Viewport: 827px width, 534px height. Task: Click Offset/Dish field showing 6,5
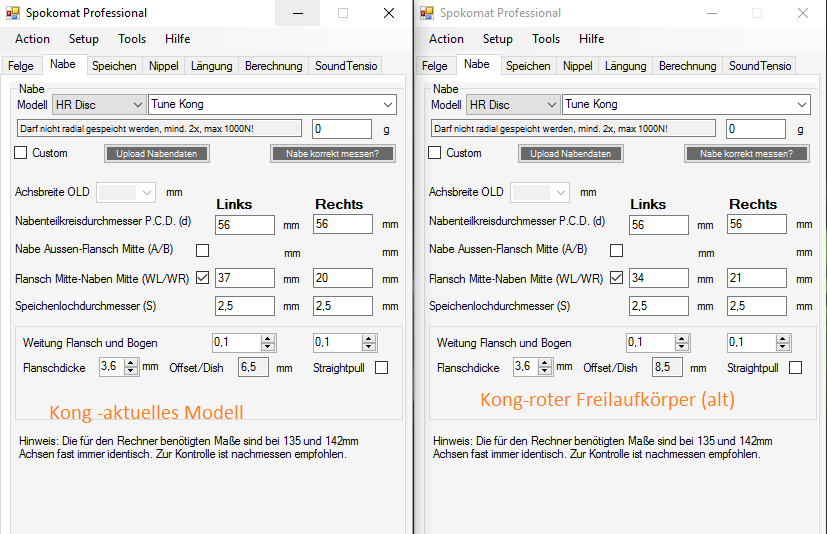tap(253, 367)
